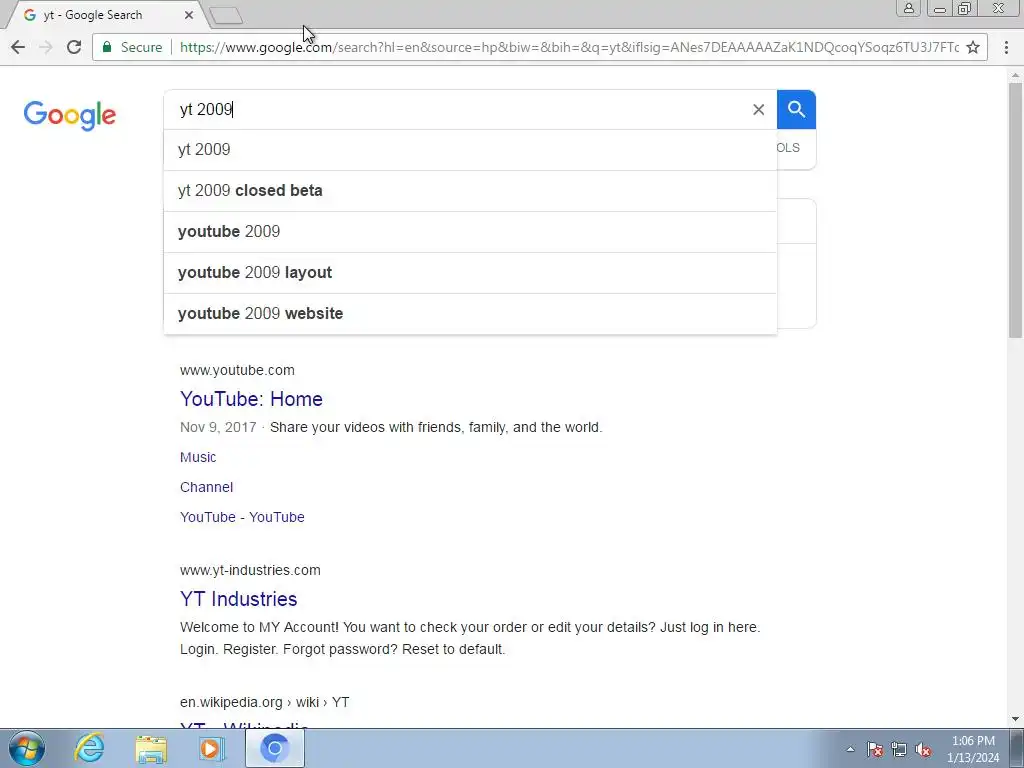The image size is (1024, 768).
Task: Click the muted volume tray icon
Action: point(923,749)
